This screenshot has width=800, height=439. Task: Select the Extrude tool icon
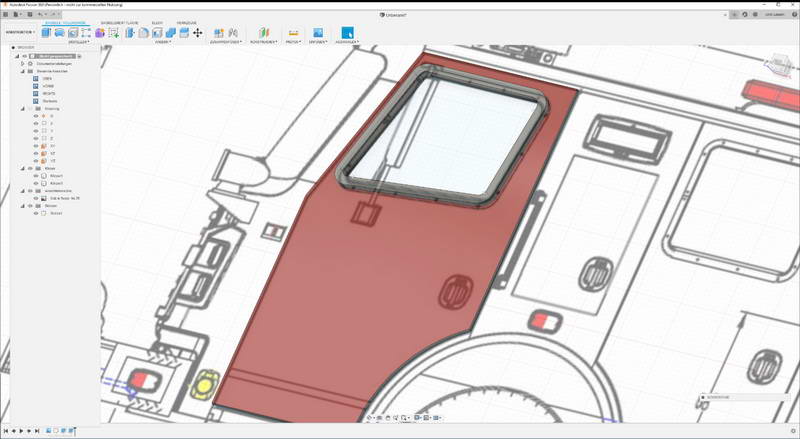tap(46, 33)
